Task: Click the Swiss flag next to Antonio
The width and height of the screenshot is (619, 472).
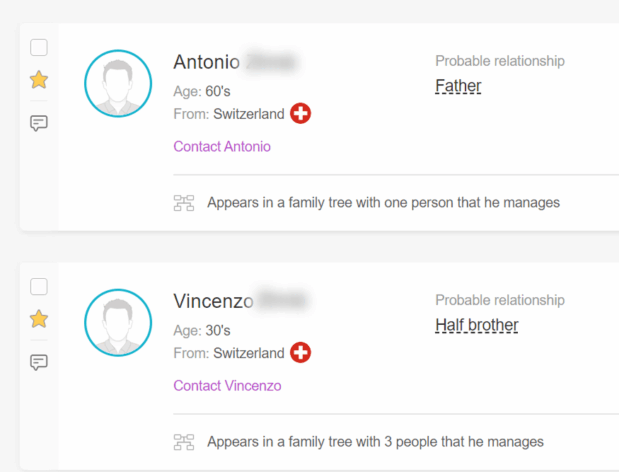Action: click(300, 114)
